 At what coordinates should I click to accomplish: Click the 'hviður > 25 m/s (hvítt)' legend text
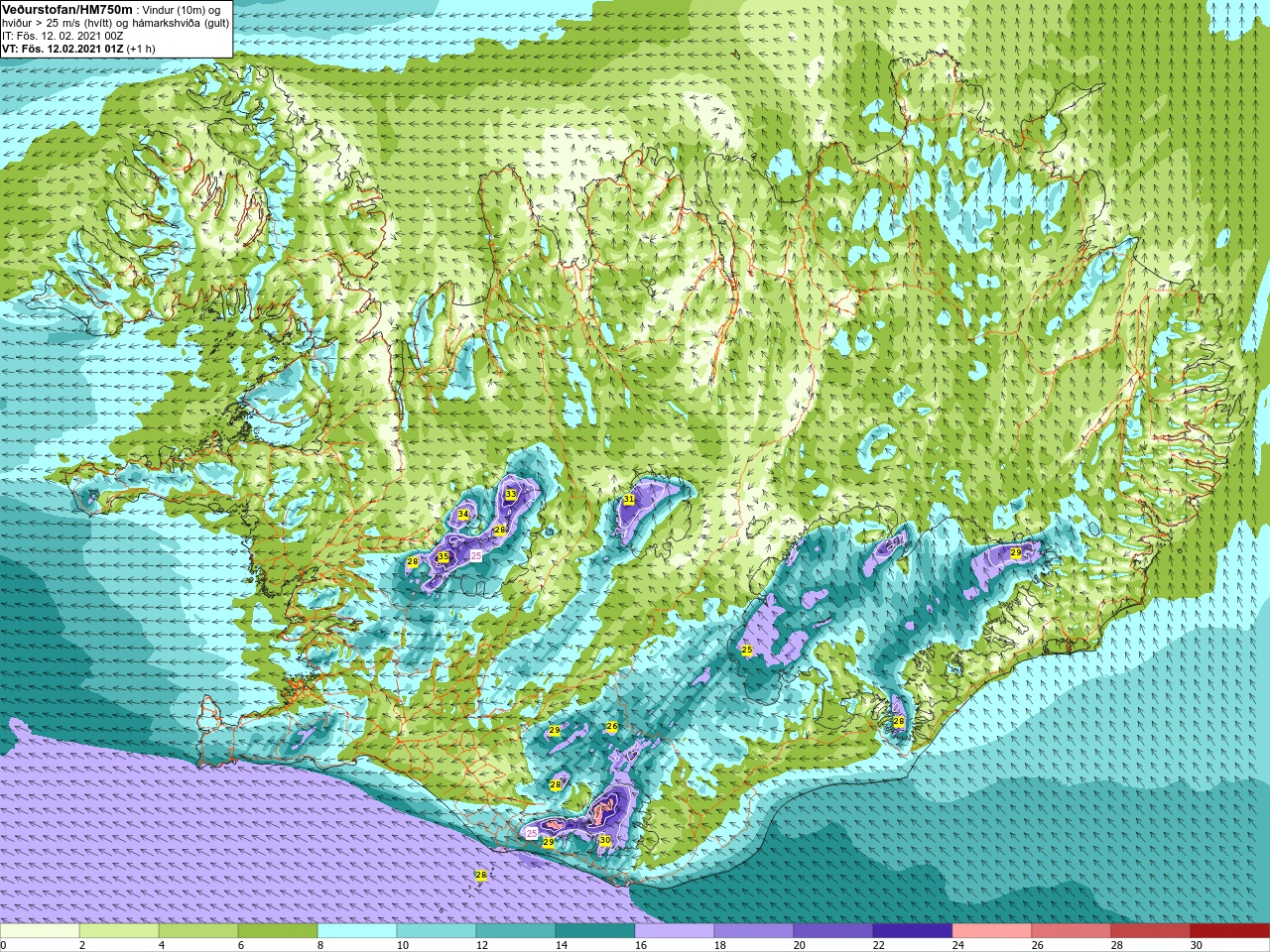tap(58, 22)
